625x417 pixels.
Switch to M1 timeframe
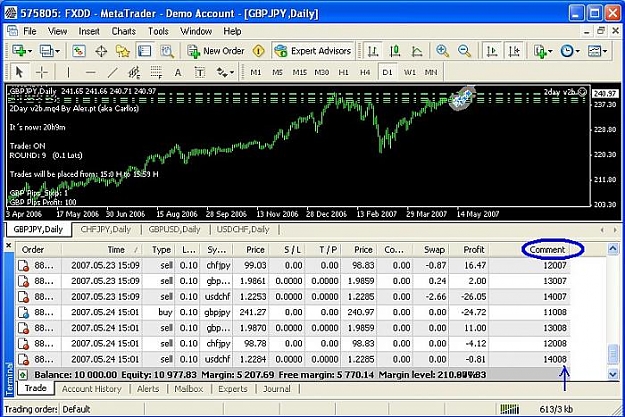click(x=256, y=73)
